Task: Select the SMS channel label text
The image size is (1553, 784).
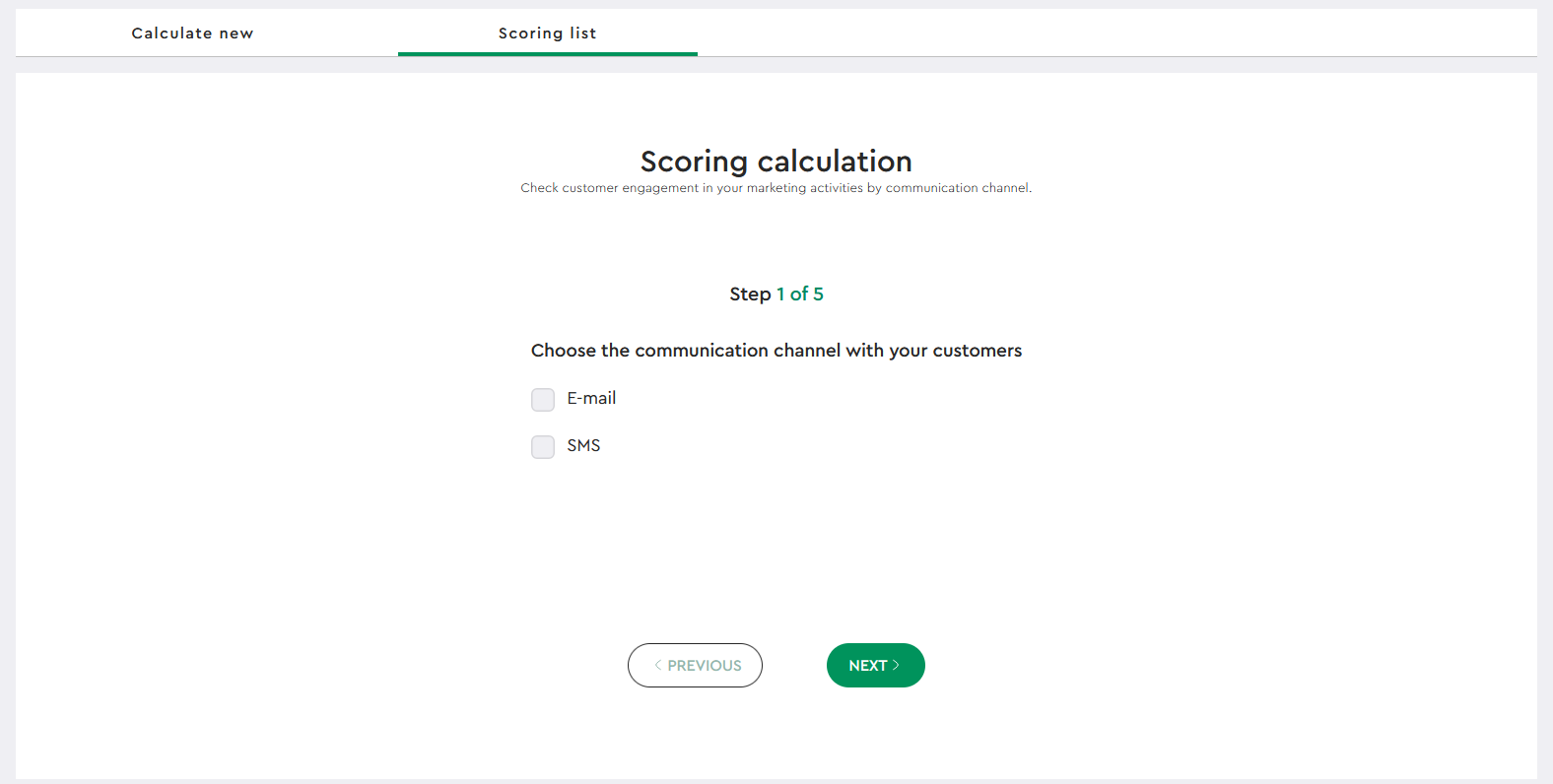Action: tap(583, 445)
